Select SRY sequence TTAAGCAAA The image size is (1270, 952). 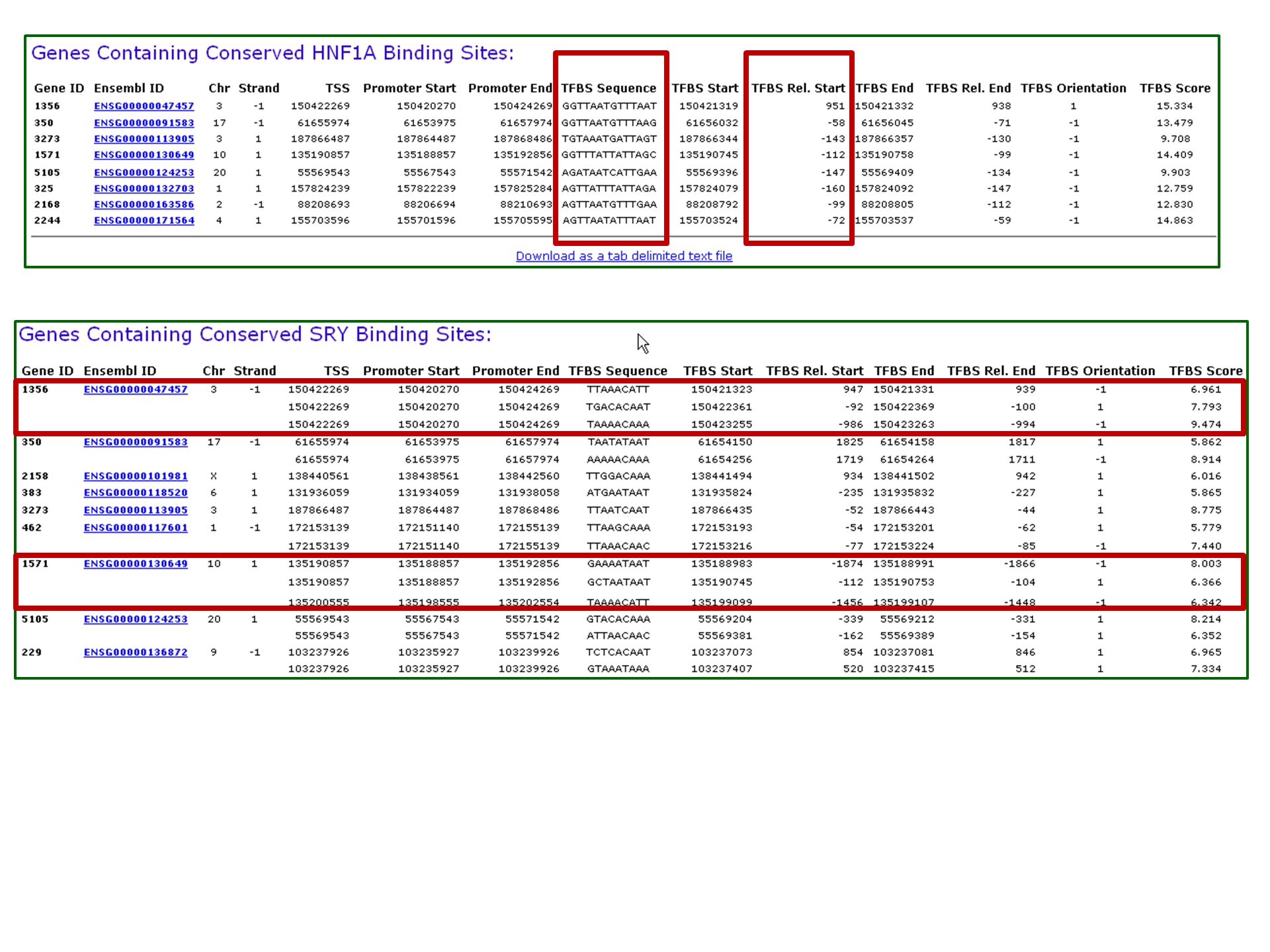tap(618, 528)
